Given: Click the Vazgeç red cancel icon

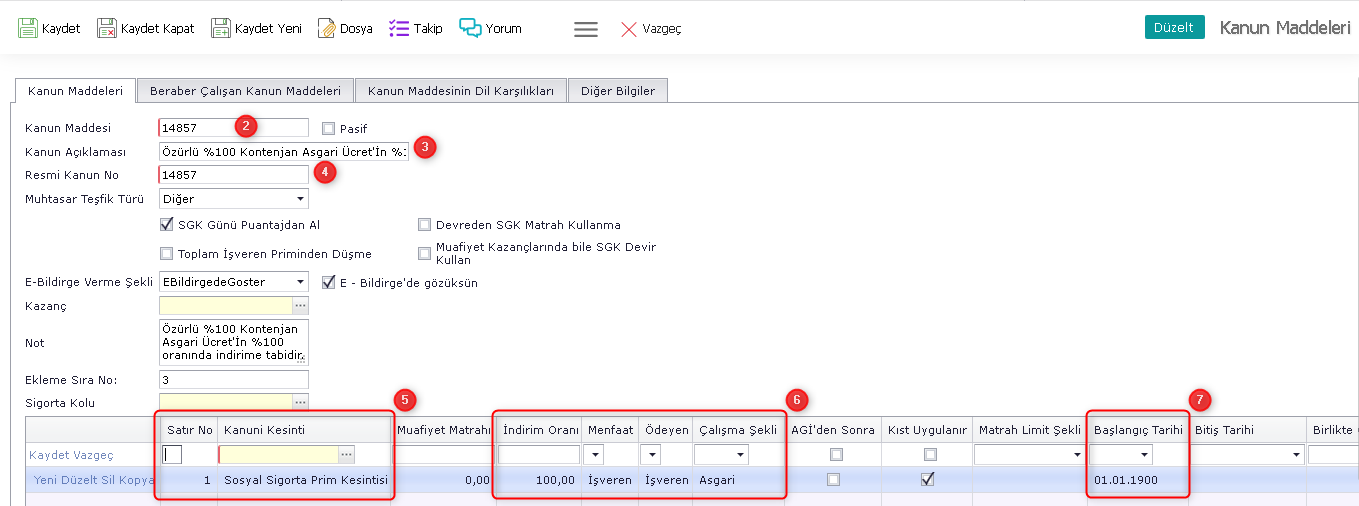Looking at the screenshot, I should point(629,29).
